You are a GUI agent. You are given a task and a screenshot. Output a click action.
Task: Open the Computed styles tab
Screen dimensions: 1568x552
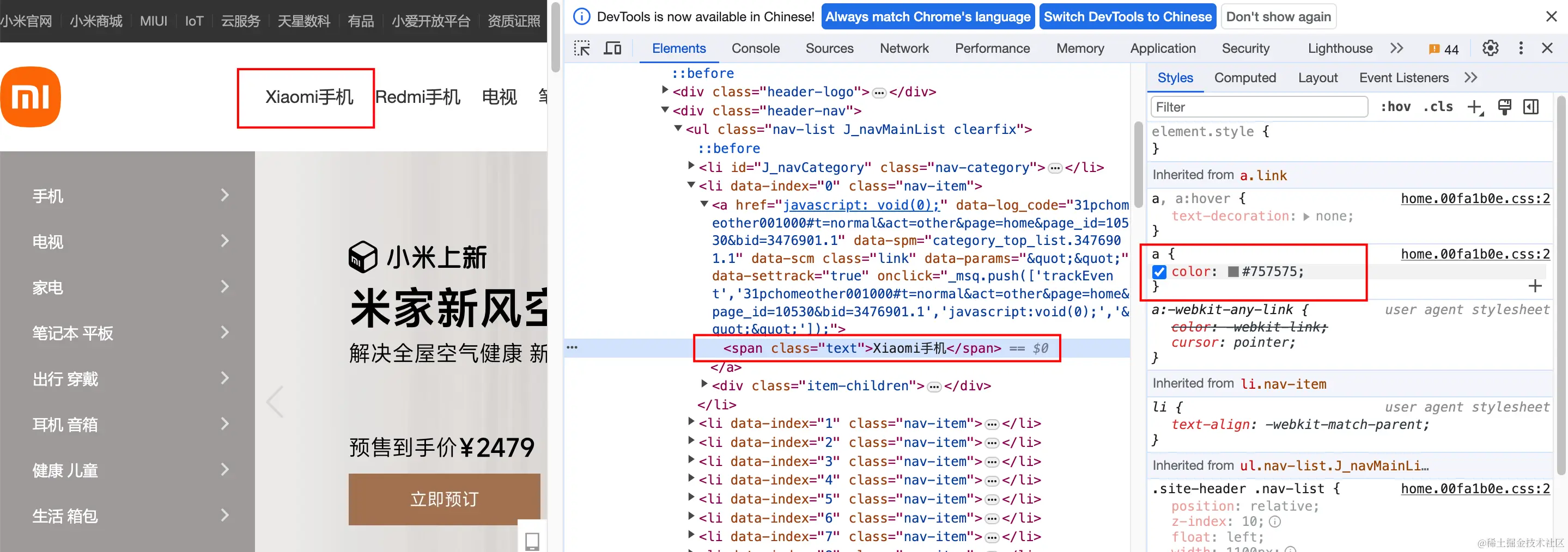[1245, 78]
